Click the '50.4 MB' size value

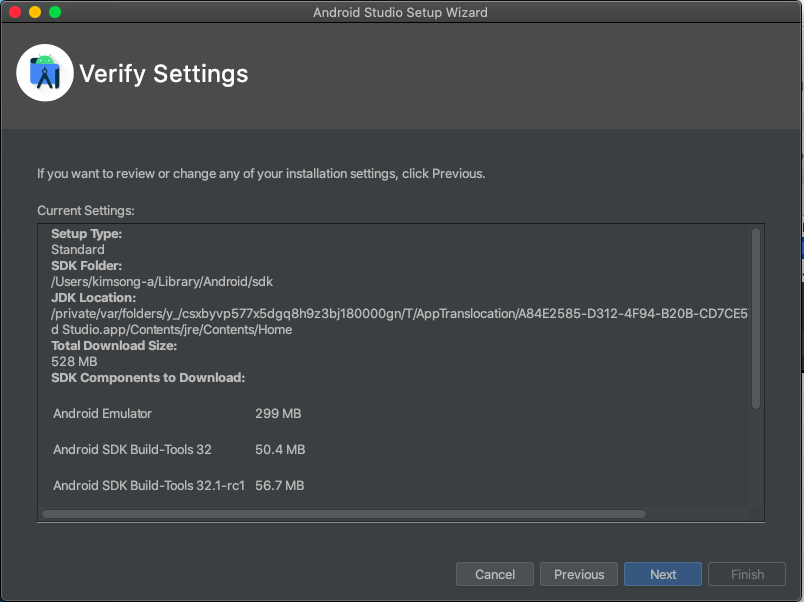click(280, 450)
